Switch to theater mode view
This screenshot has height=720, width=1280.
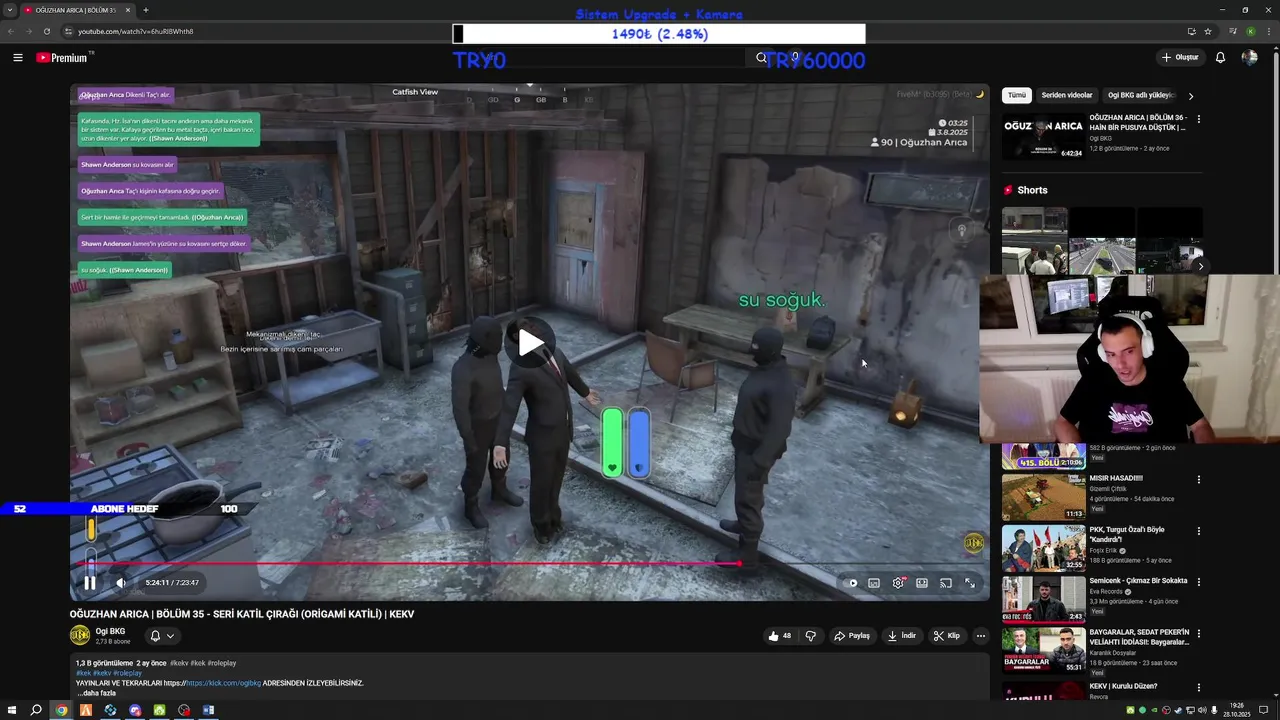click(922, 583)
